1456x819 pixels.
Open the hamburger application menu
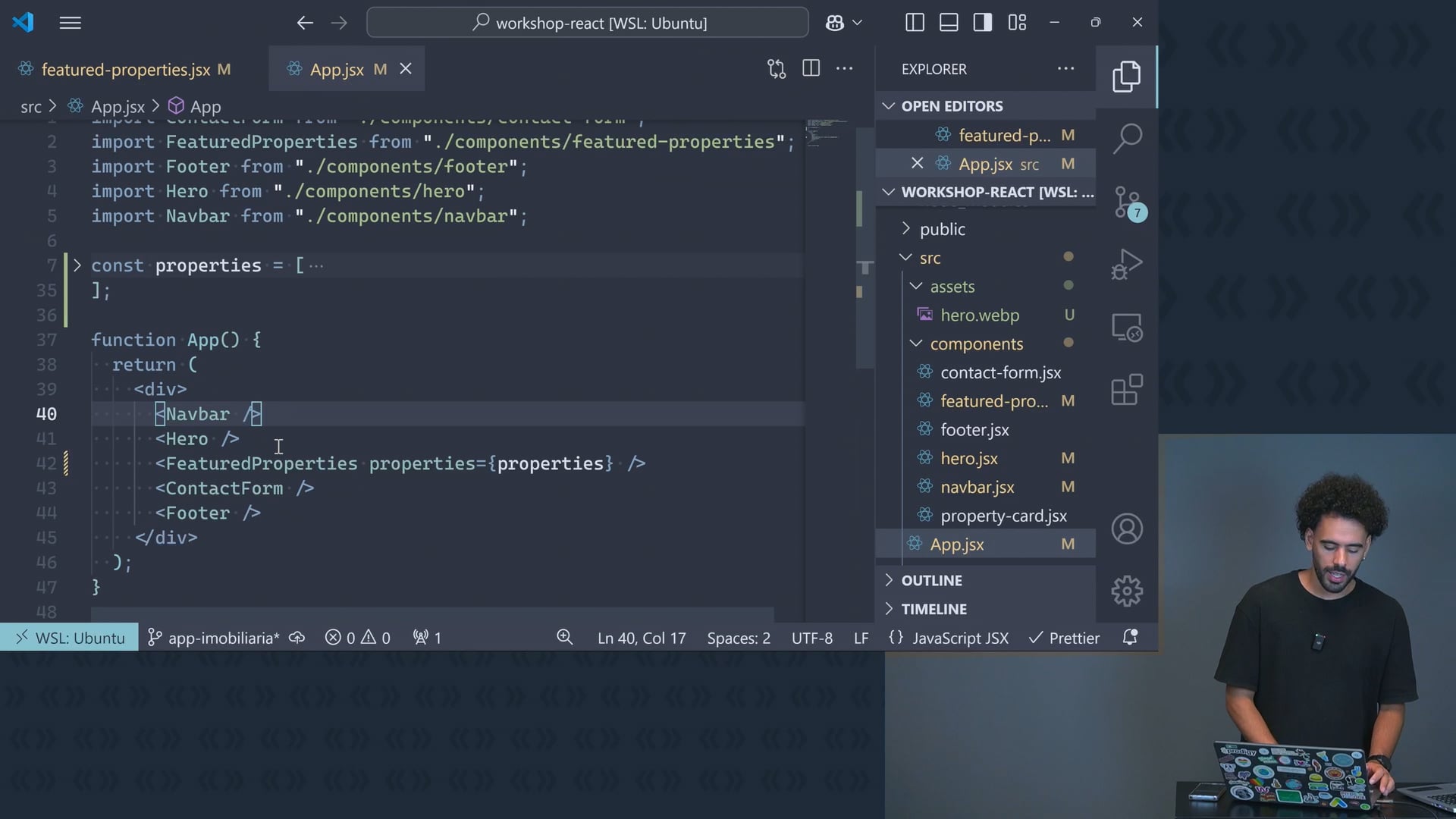(x=70, y=23)
